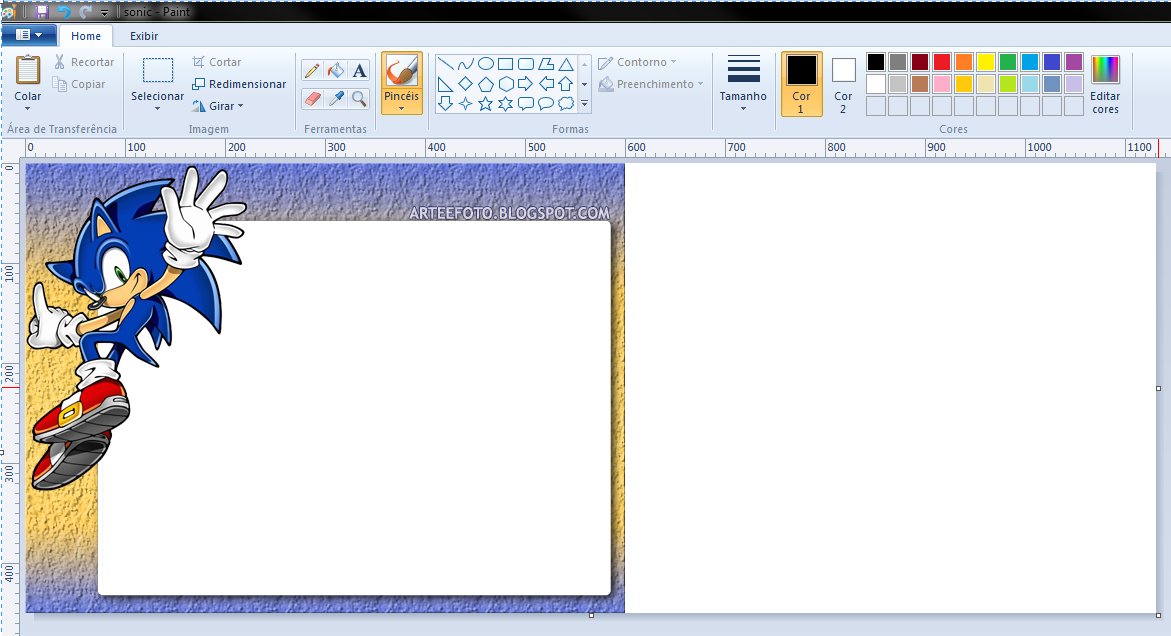Switch to the Exibir tab

(x=143, y=35)
